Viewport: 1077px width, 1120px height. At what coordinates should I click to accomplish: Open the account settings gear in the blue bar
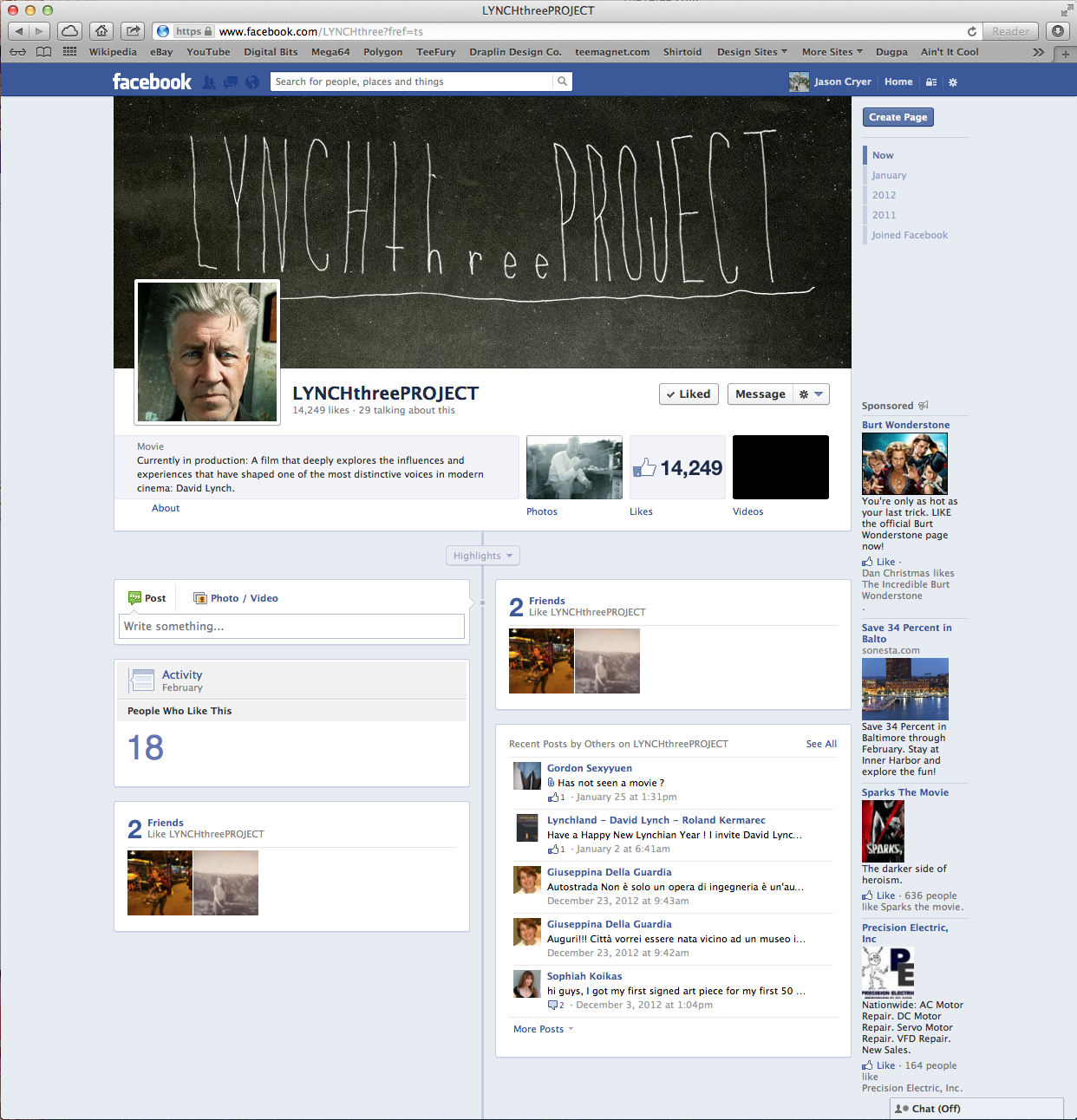(x=953, y=82)
